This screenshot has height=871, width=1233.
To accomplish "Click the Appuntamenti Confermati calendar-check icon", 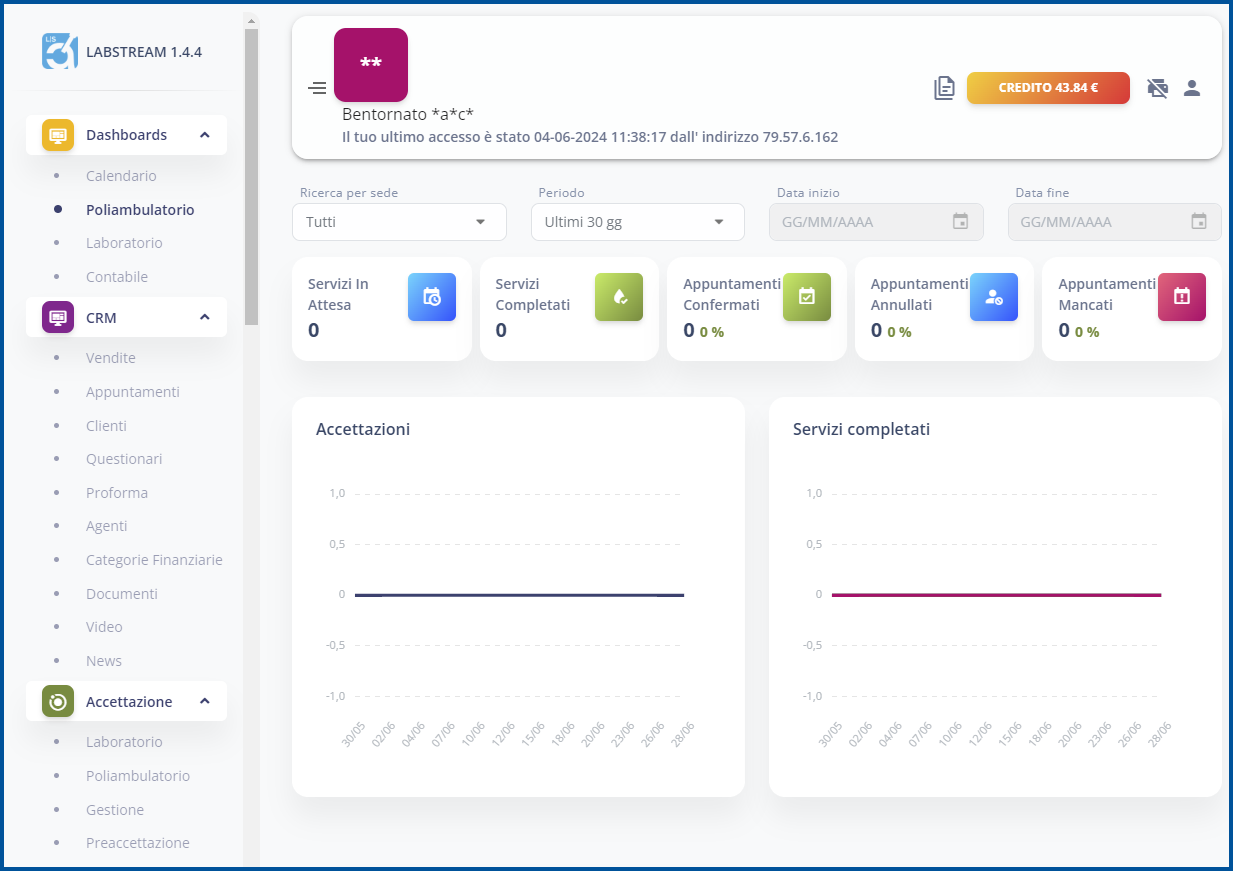I will tap(806, 297).
